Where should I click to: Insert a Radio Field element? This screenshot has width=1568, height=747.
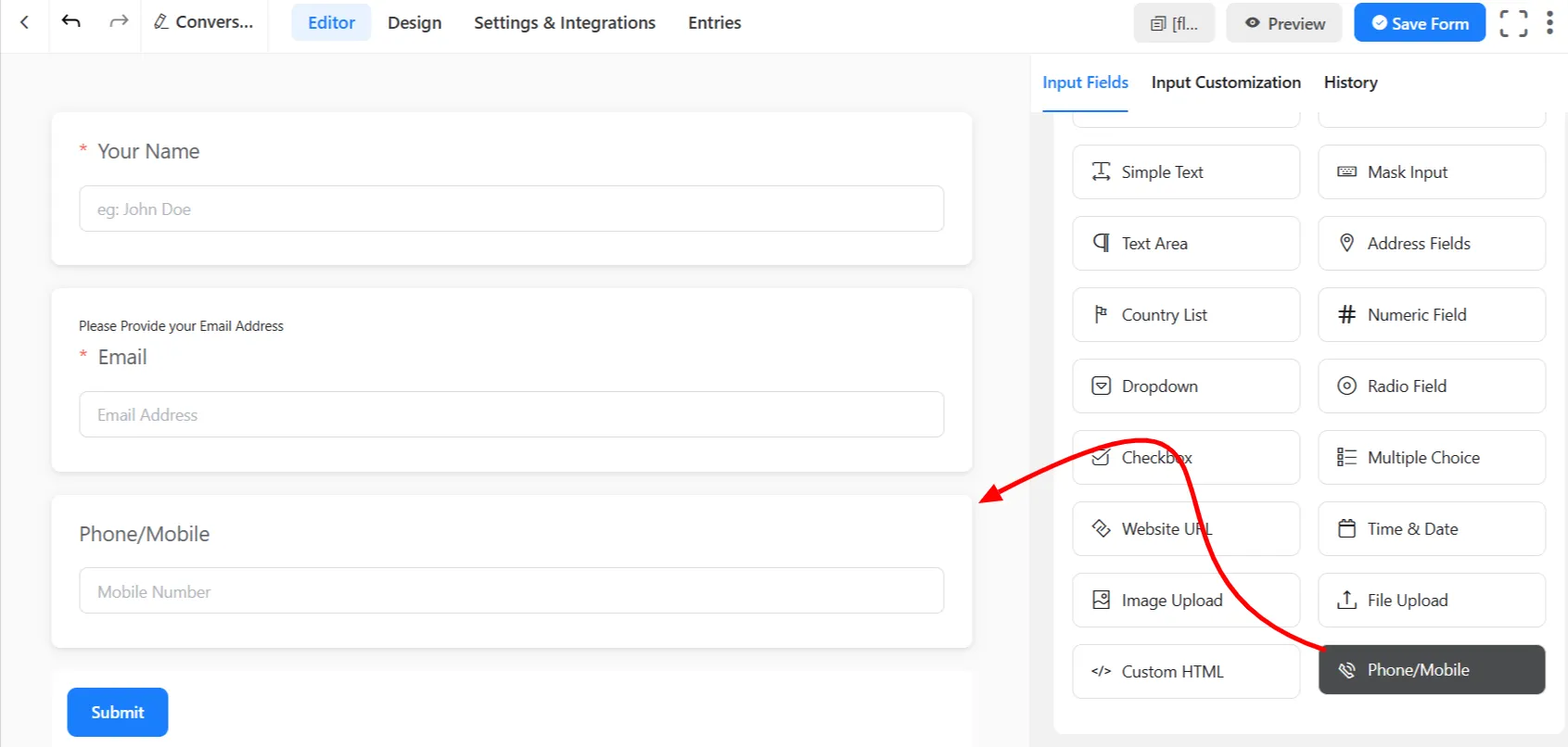click(1431, 386)
